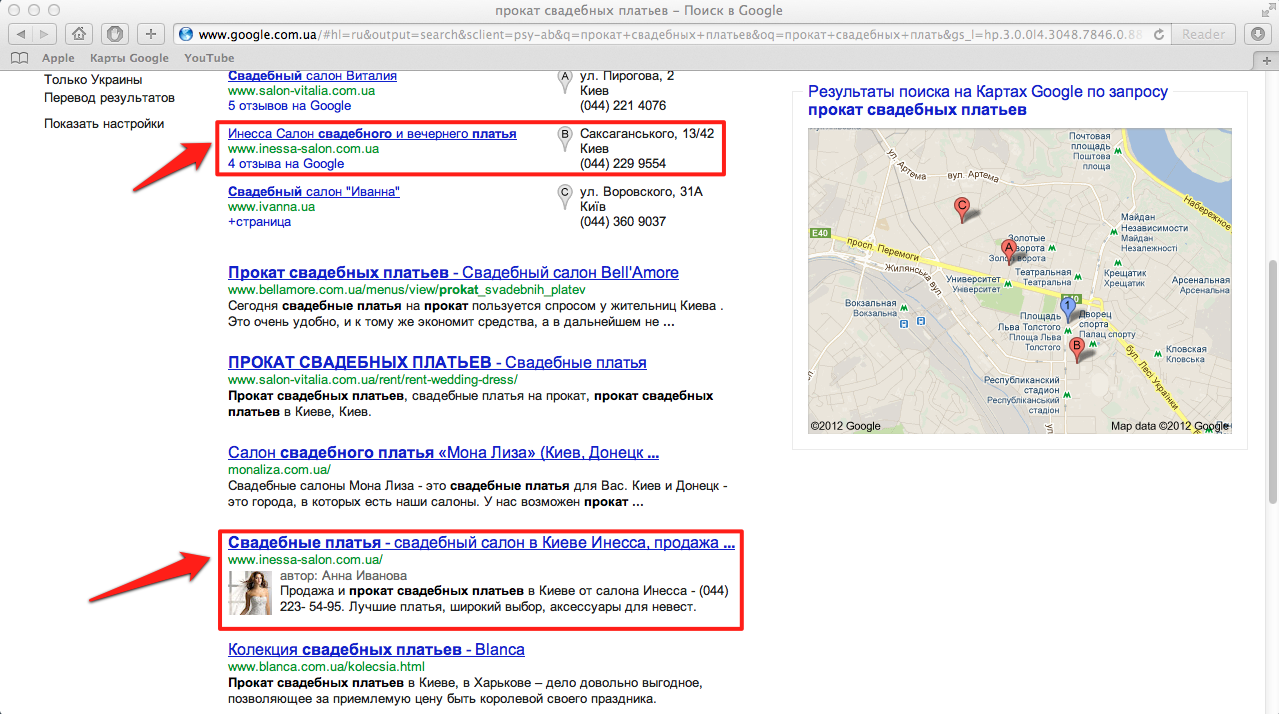Viewport: 1279px width, 714px height.
Task: Open the Apple bookmark
Action: (x=58, y=58)
